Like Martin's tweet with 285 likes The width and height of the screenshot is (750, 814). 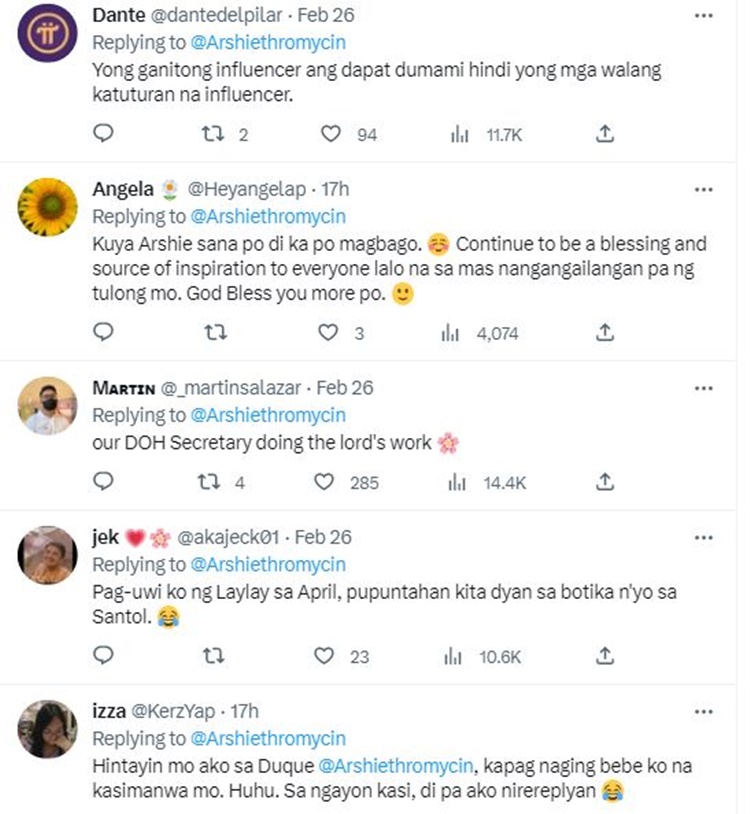[x=324, y=482]
